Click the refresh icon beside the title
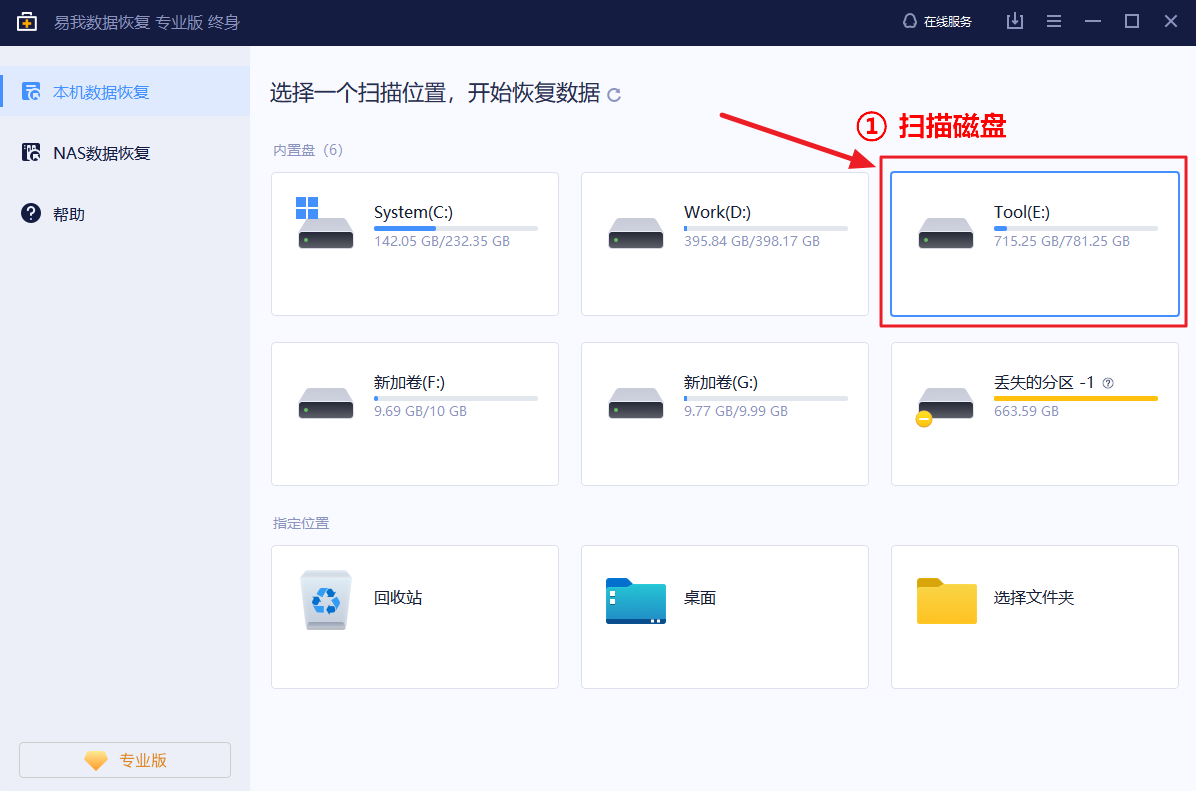1196x791 pixels. (x=614, y=95)
